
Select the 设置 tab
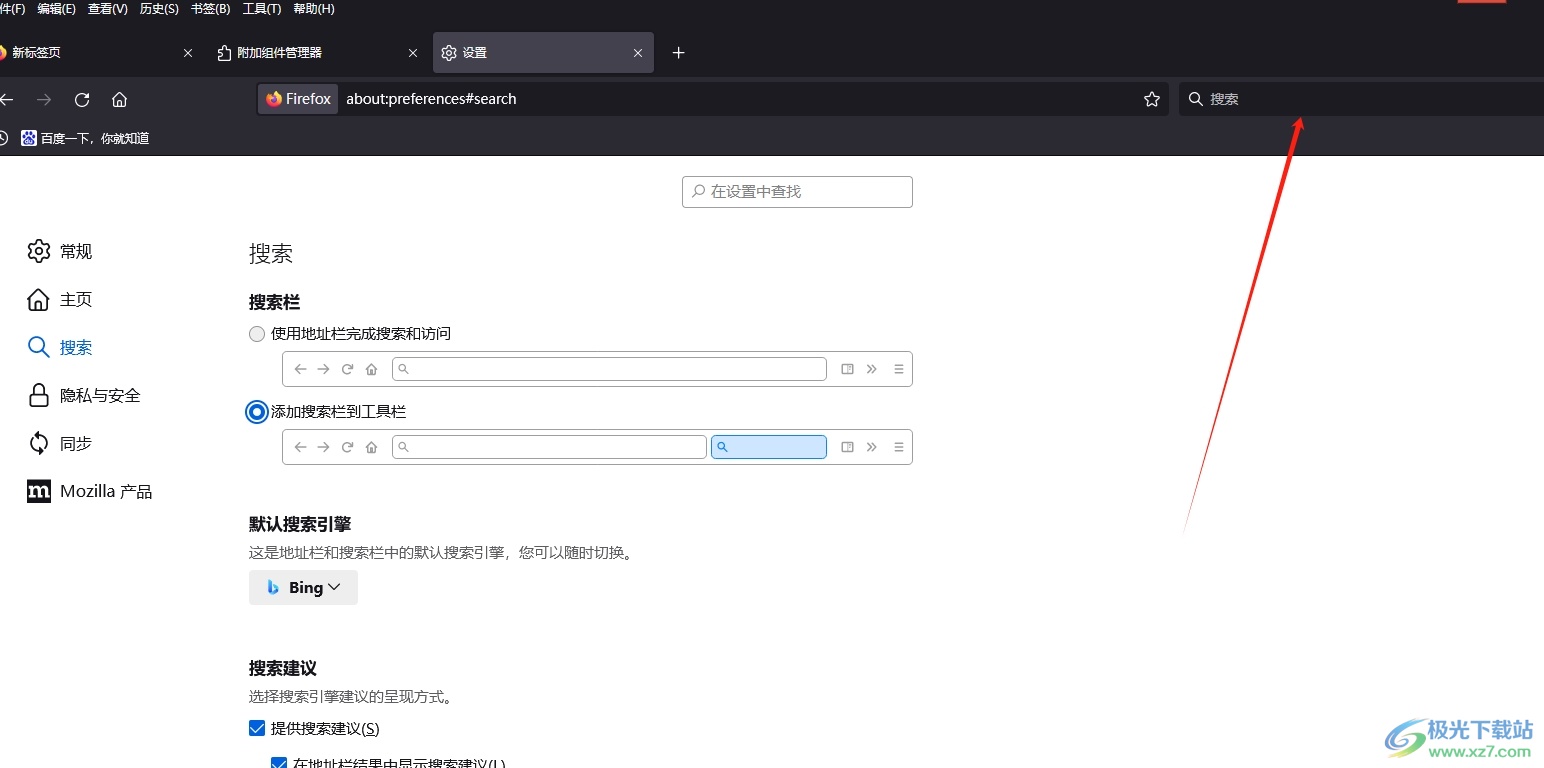point(543,53)
